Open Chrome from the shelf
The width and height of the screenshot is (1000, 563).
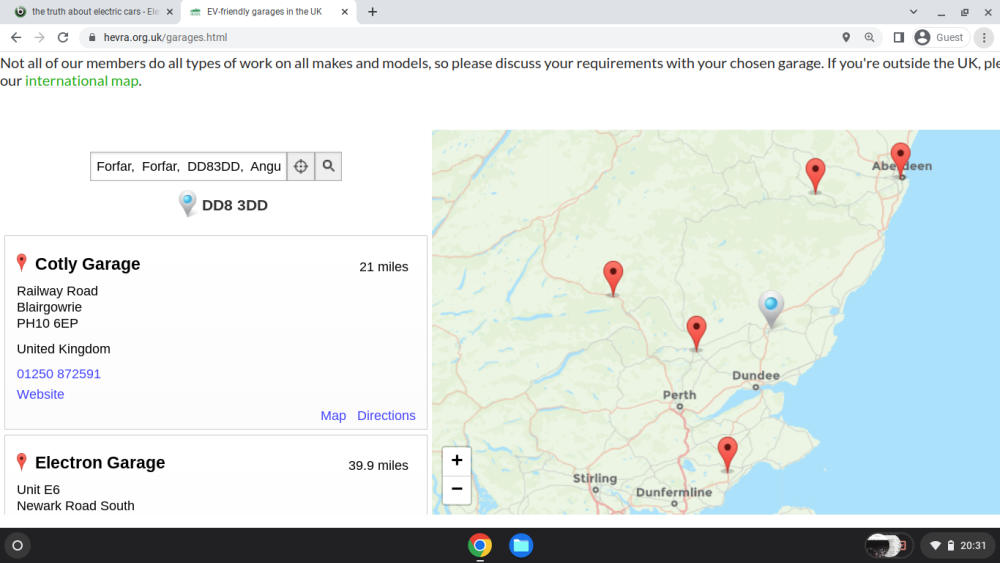point(480,545)
